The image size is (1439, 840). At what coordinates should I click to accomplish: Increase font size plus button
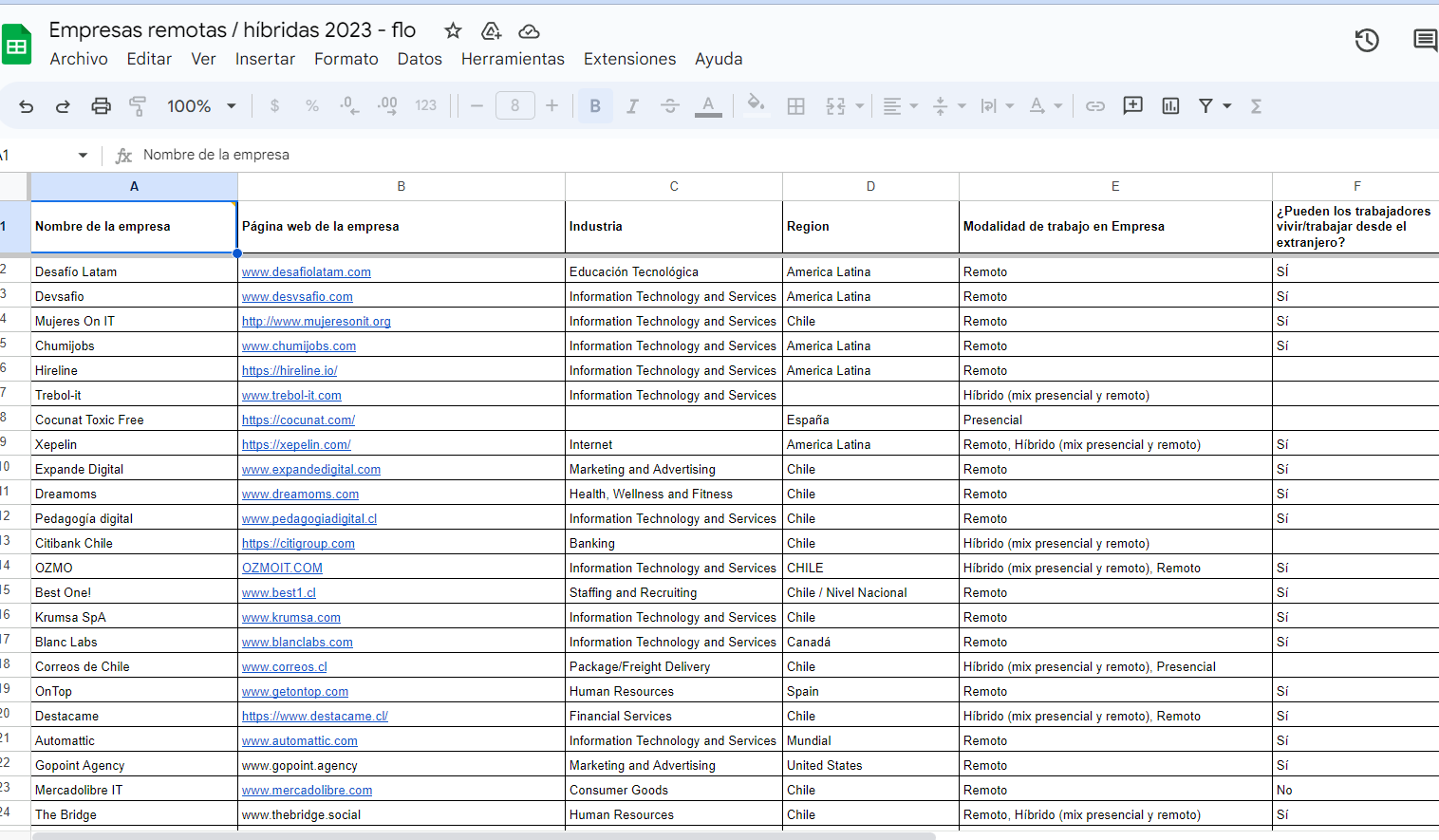551,106
